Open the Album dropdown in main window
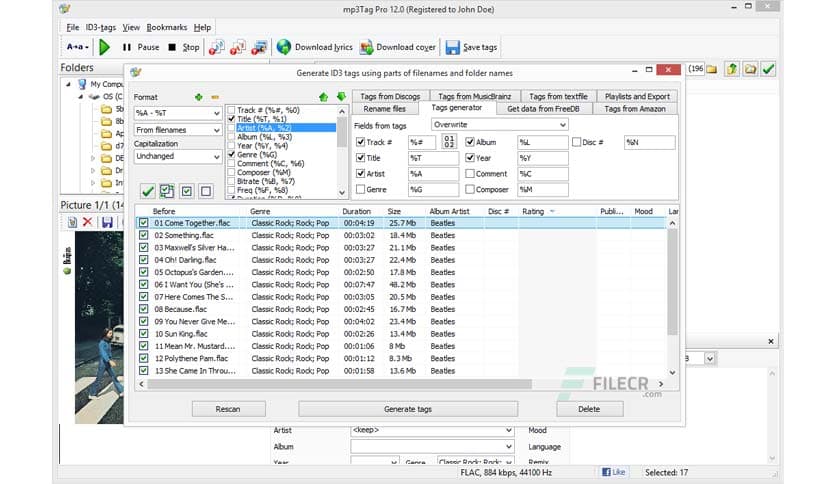The height and width of the screenshot is (484, 836). [x=509, y=447]
